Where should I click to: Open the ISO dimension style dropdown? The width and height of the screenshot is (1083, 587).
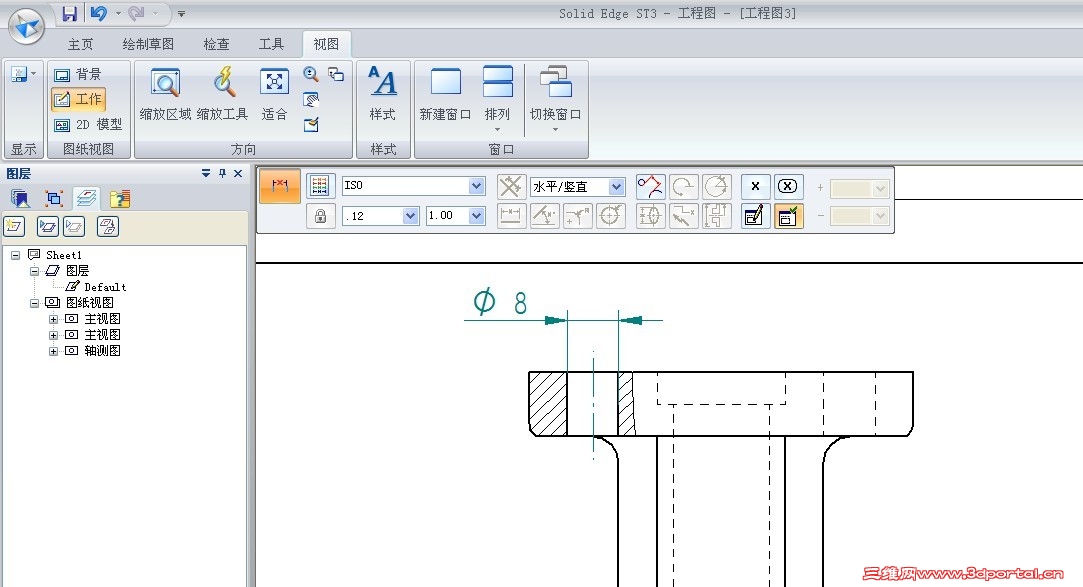[x=476, y=186]
